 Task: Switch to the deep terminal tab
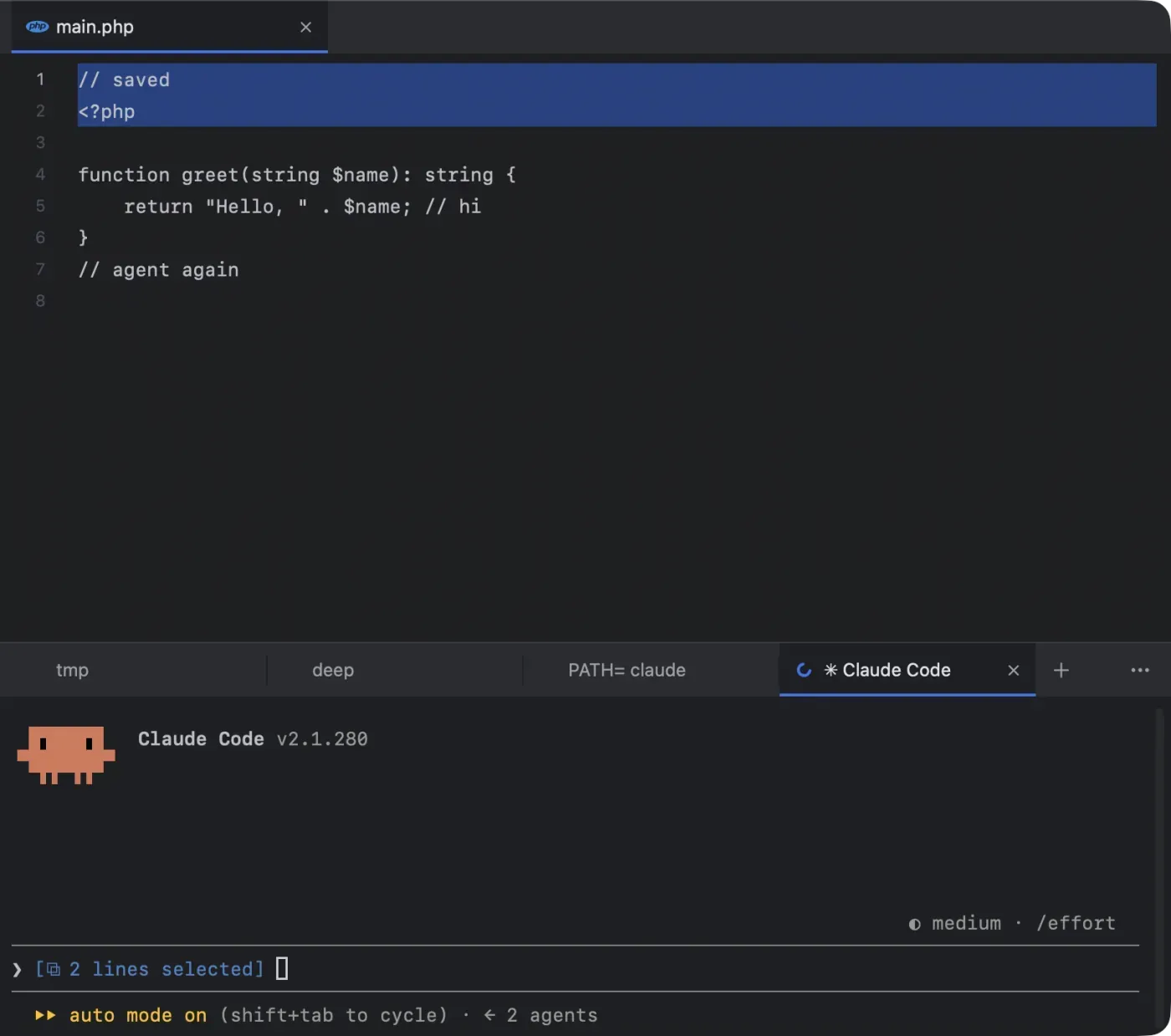(333, 670)
